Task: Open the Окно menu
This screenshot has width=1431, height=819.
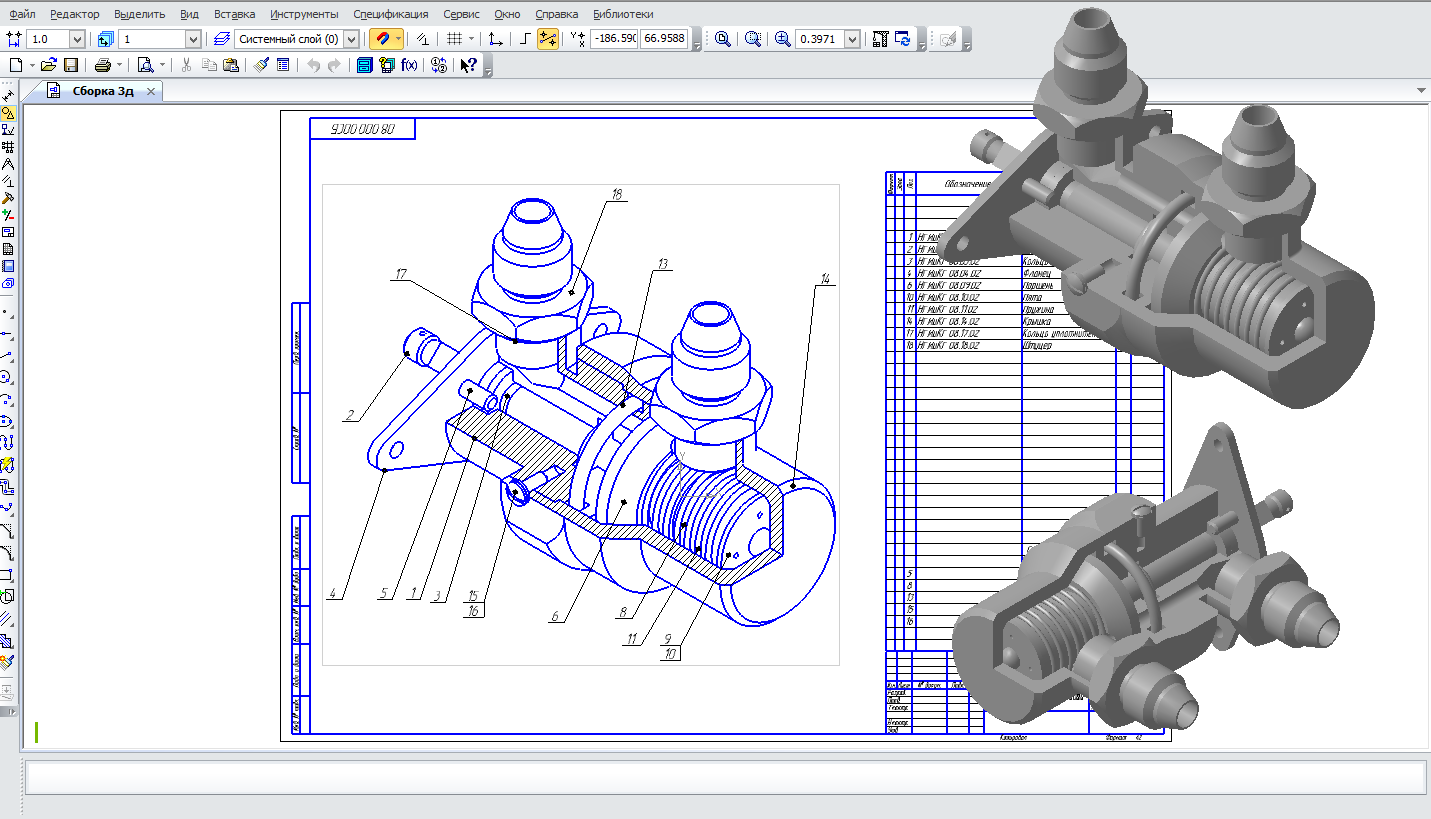Action: coord(507,14)
